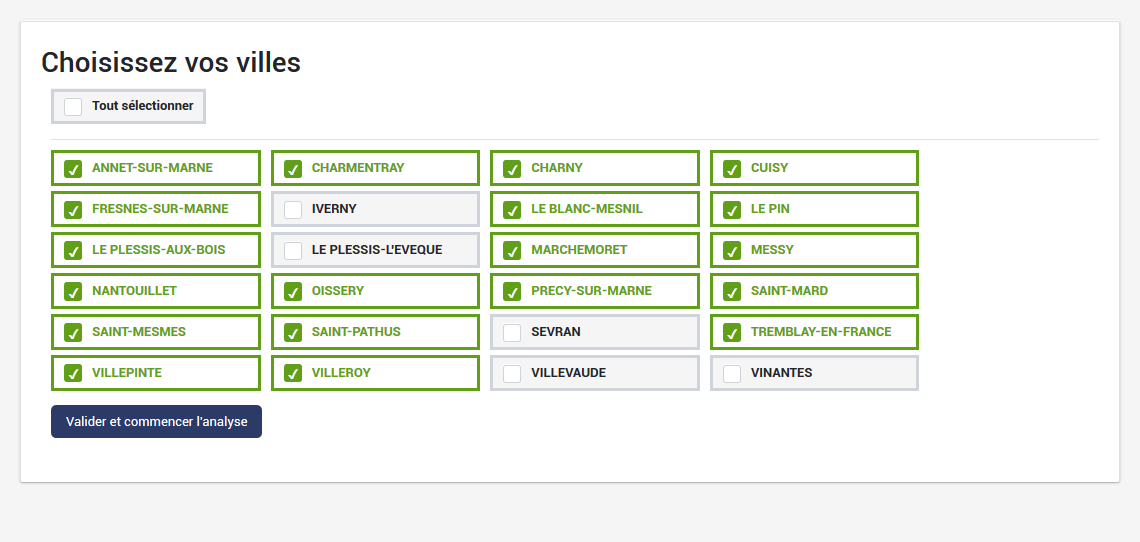Screen dimensions: 1140x542
Task: Click Valider et commencer l'analyse button
Action: tap(156, 422)
